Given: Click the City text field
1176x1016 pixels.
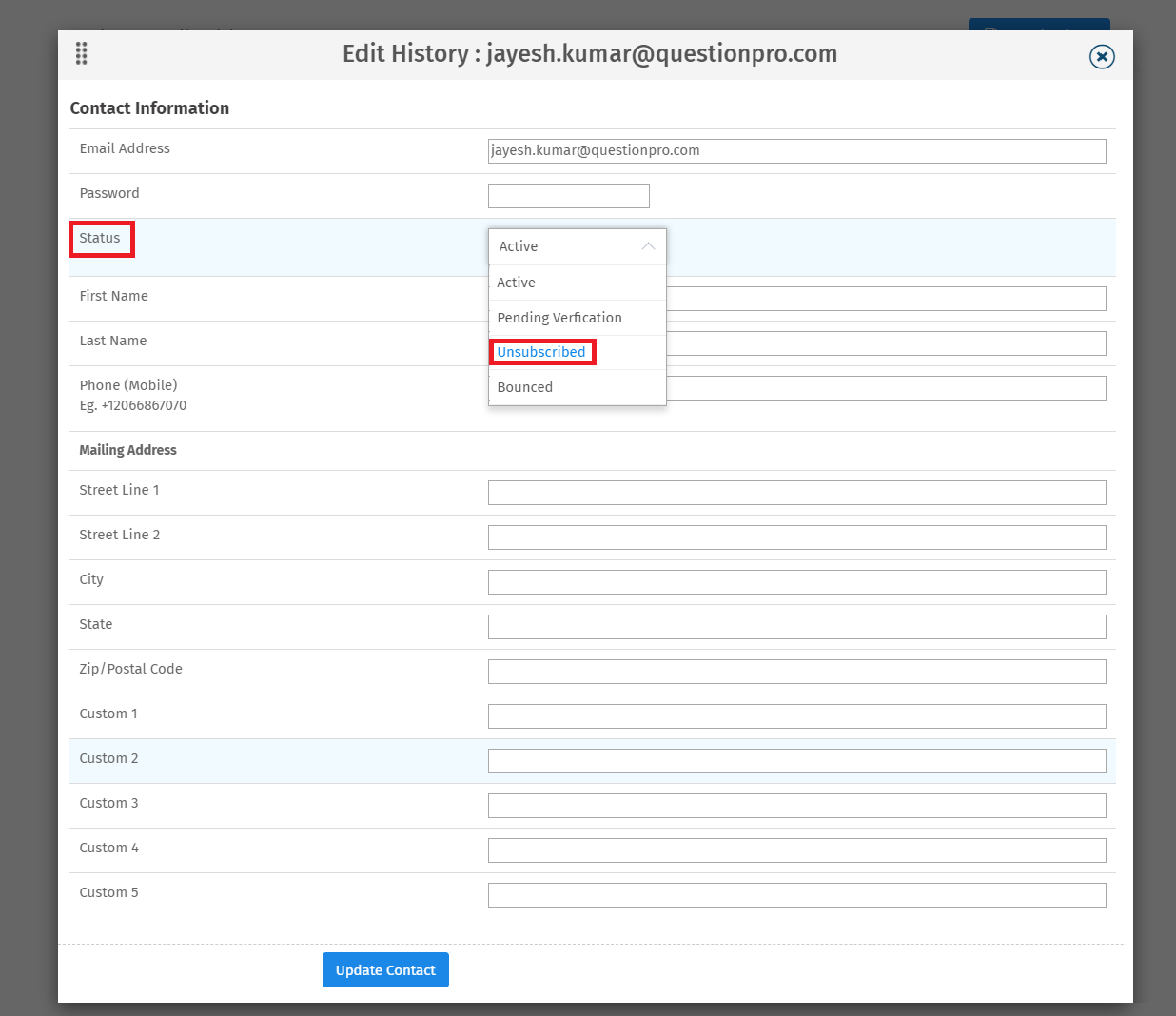Looking at the screenshot, I should [x=796, y=581].
